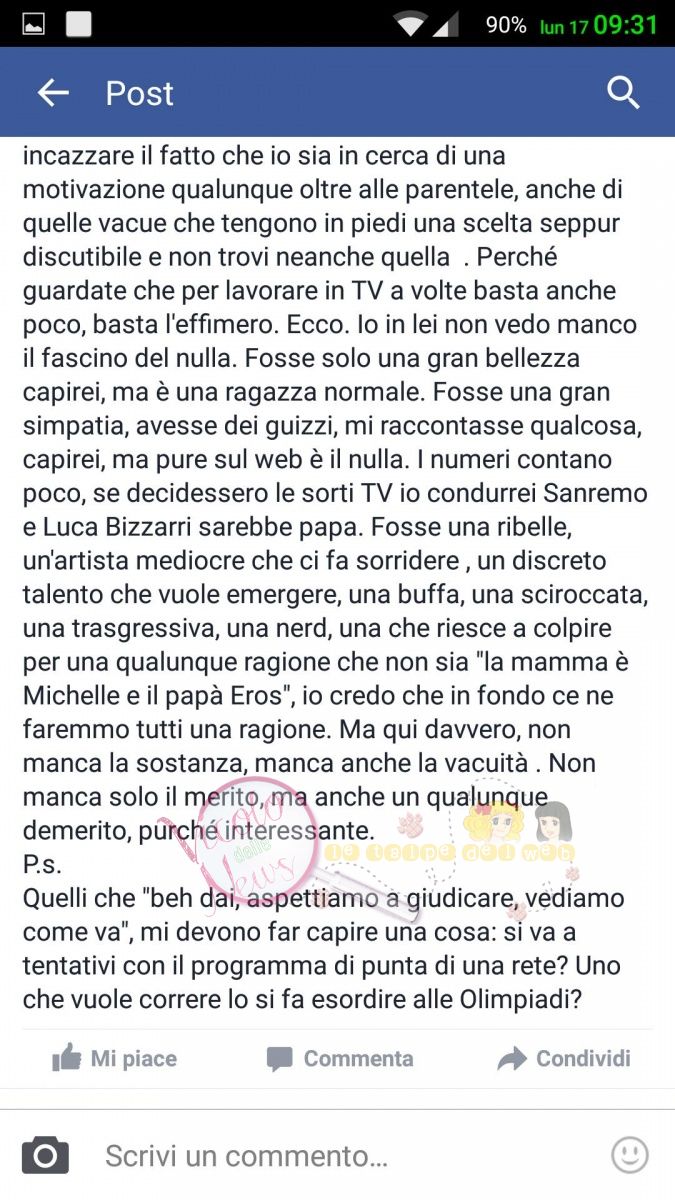Tap the 90% battery indicator
The width and height of the screenshot is (675, 1200).
(506, 25)
